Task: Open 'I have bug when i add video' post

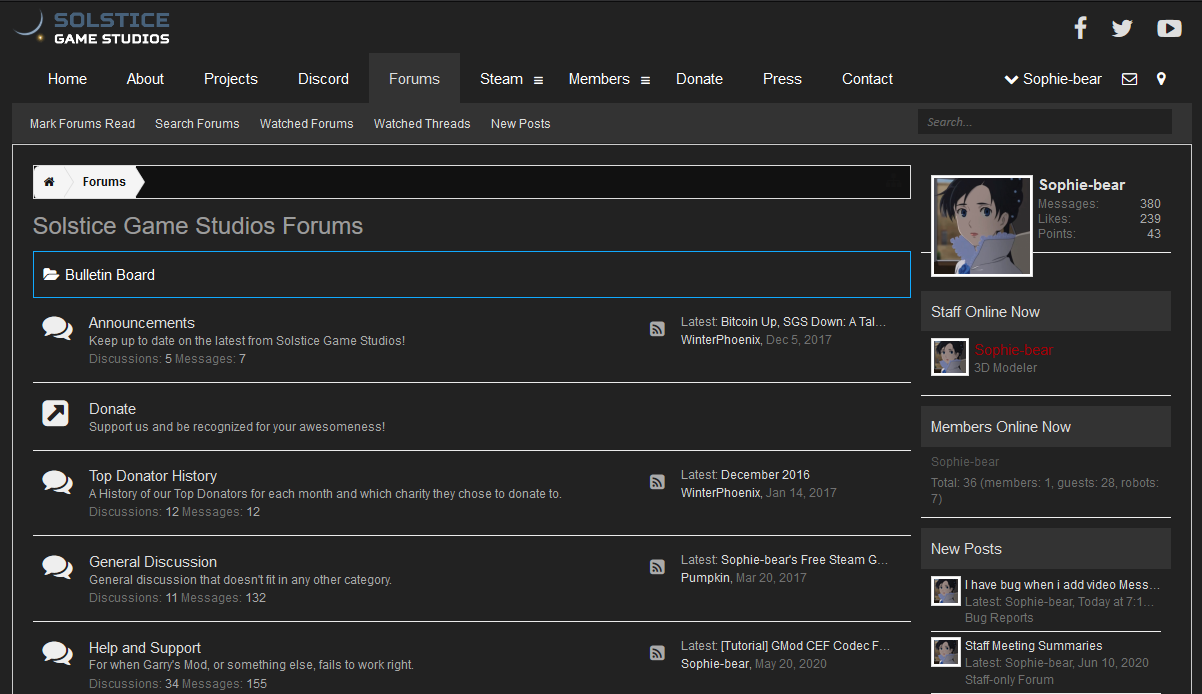Action: (x=1062, y=585)
